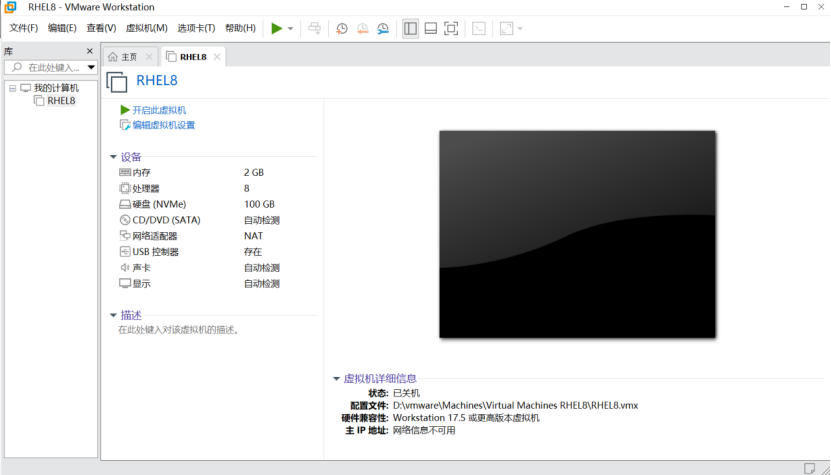Open snapshot manager toolbar icon
The width and height of the screenshot is (831, 475).
pos(383,29)
